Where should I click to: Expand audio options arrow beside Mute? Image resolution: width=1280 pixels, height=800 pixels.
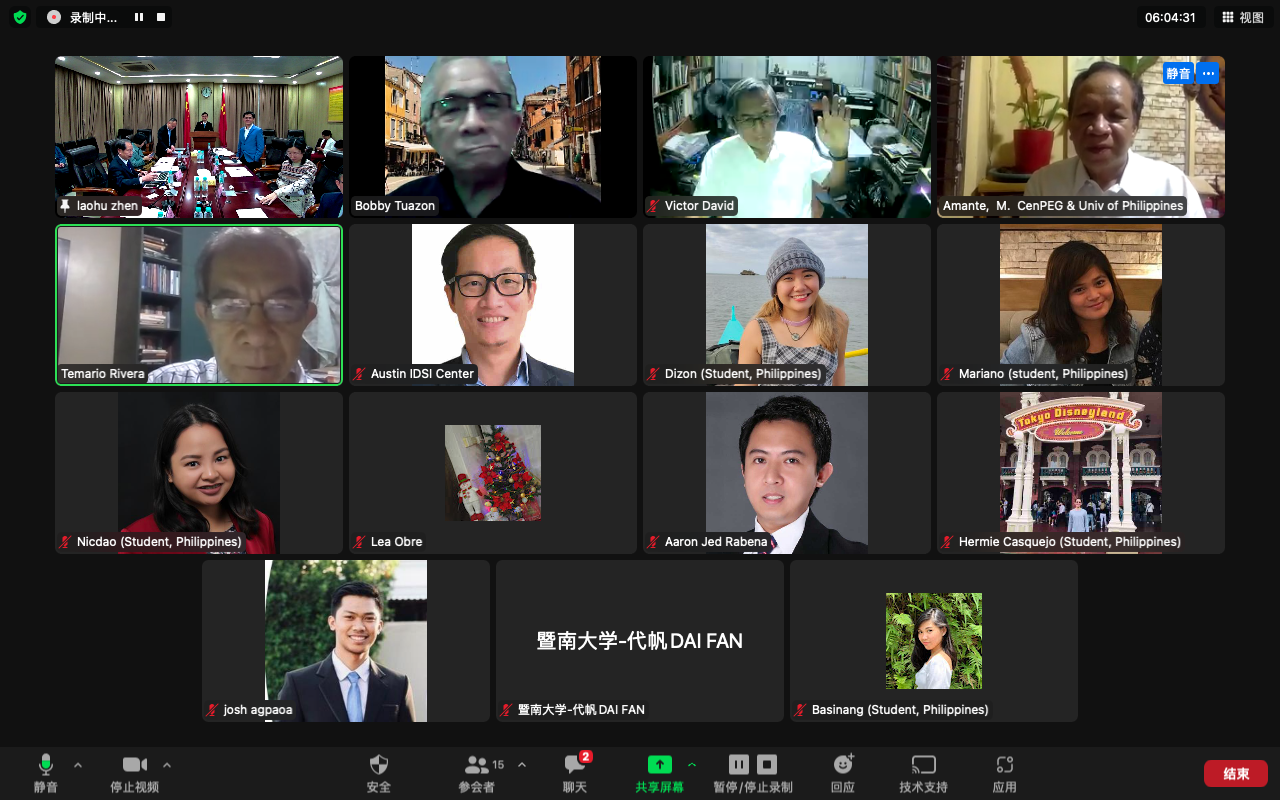coord(78,765)
